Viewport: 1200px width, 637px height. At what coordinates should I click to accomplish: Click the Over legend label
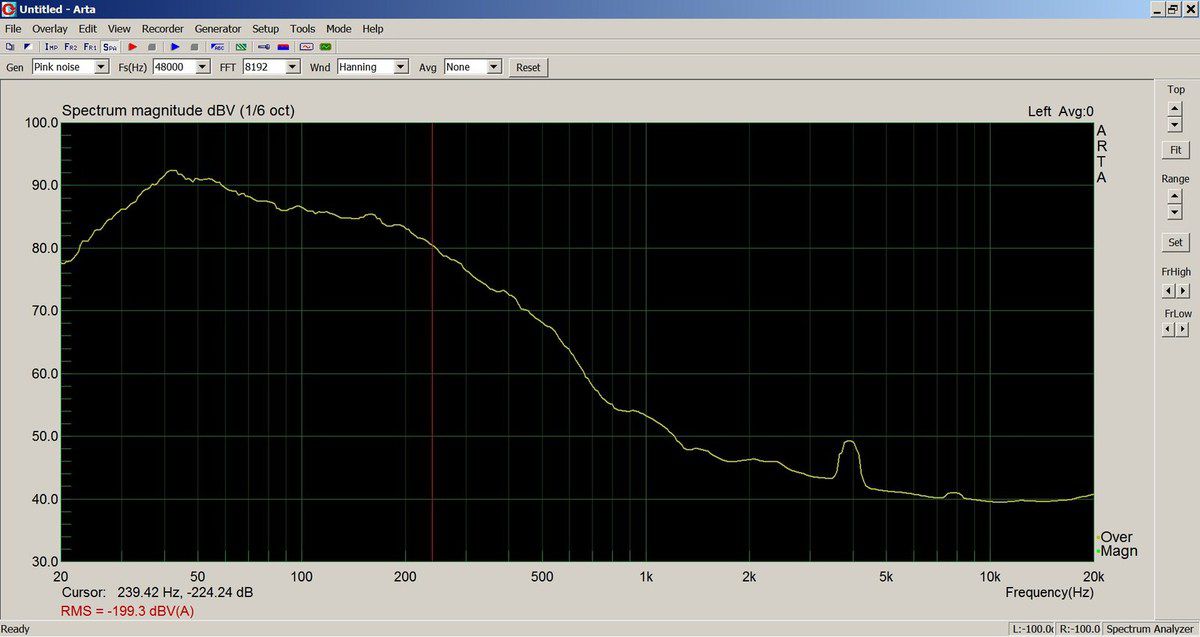[1116, 537]
